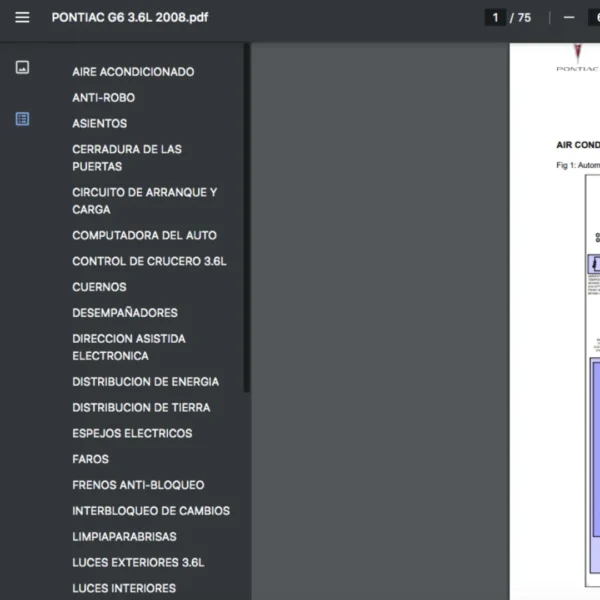Select LUCES EXTERIORES 3.6L bookmark
600x600 pixels.
[138, 563]
